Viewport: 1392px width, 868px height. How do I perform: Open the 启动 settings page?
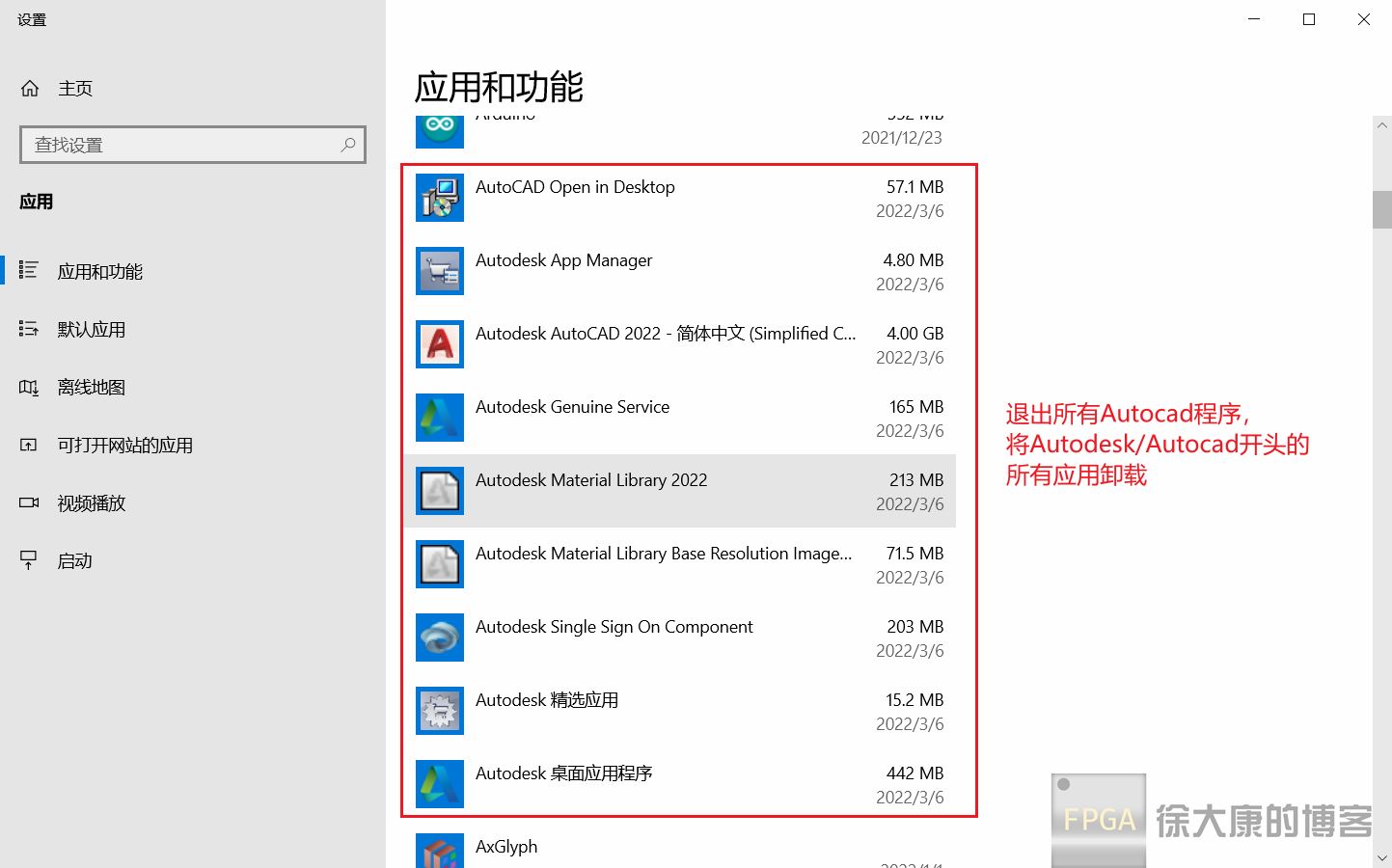[x=193, y=560]
